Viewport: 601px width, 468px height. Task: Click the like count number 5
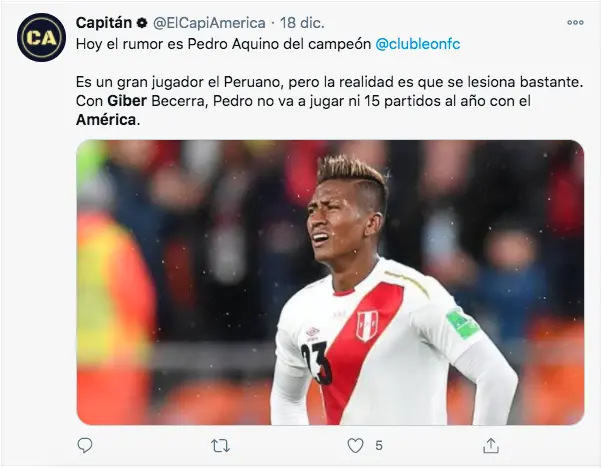click(379, 446)
